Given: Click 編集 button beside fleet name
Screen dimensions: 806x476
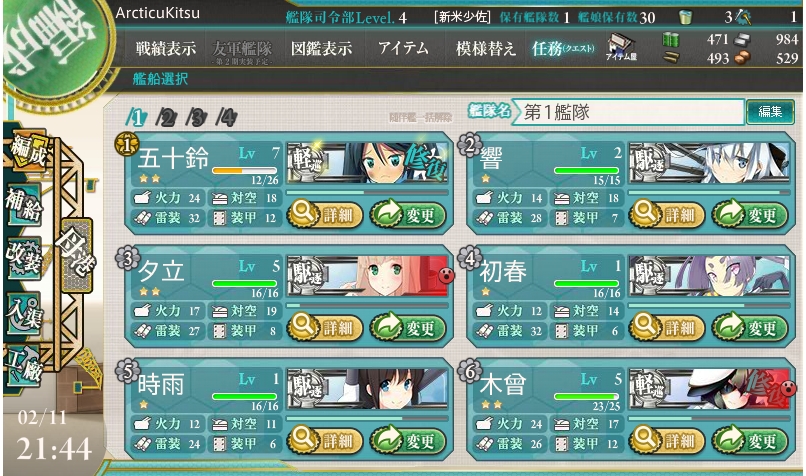Looking at the screenshot, I should point(770,112).
